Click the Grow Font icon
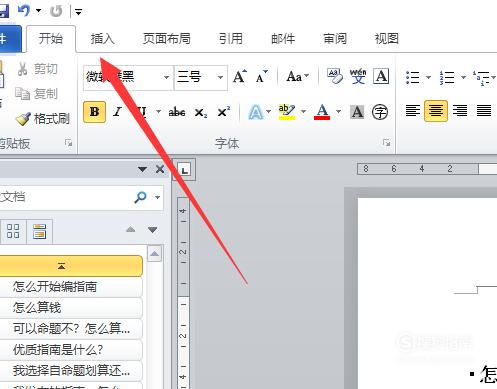The width and height of the screenshot is (497, 389). pos(240,76)
